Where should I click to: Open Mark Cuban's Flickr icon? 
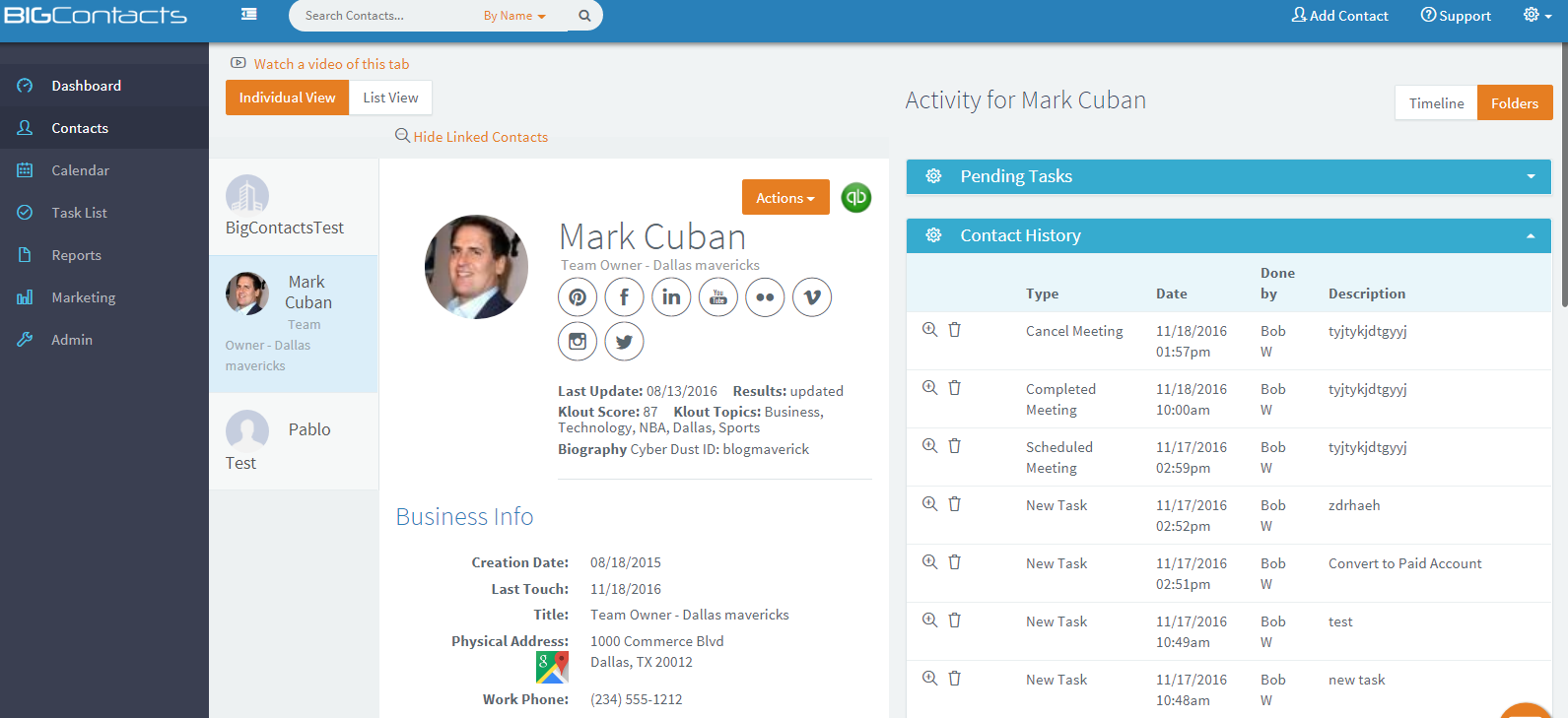point(765,297)
